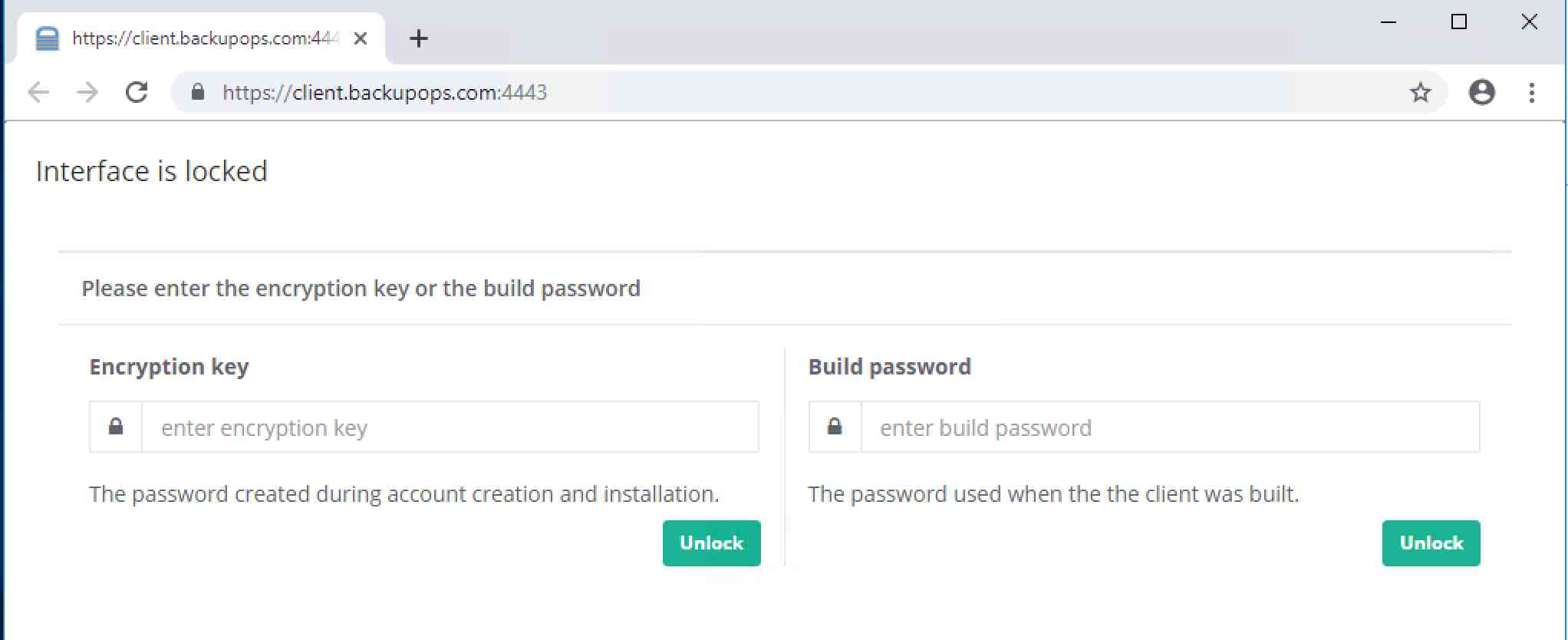Image resolution: width=1568 pixels, height=640 pixels.
Task: Close the client.backupops.com tab
Action: click(361, 38)
